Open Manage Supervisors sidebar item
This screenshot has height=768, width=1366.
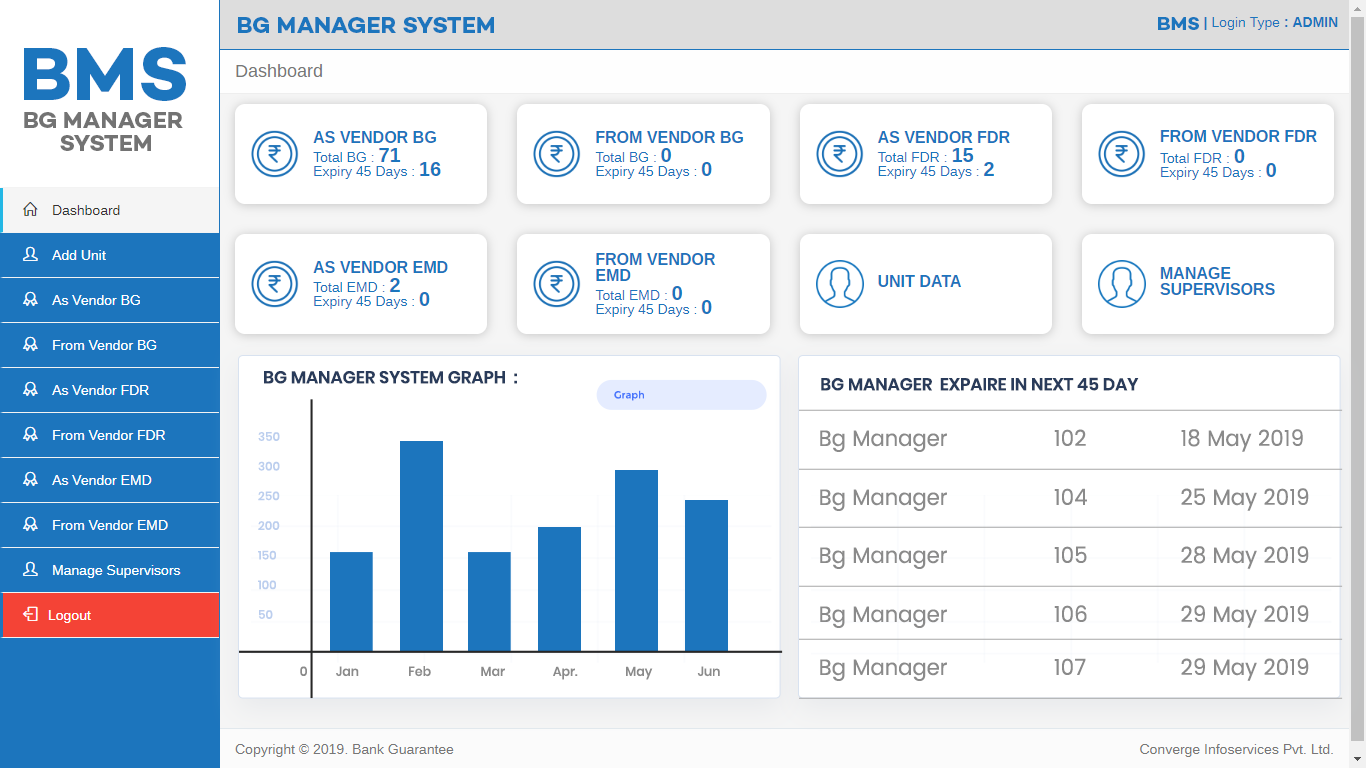[116, 570]
